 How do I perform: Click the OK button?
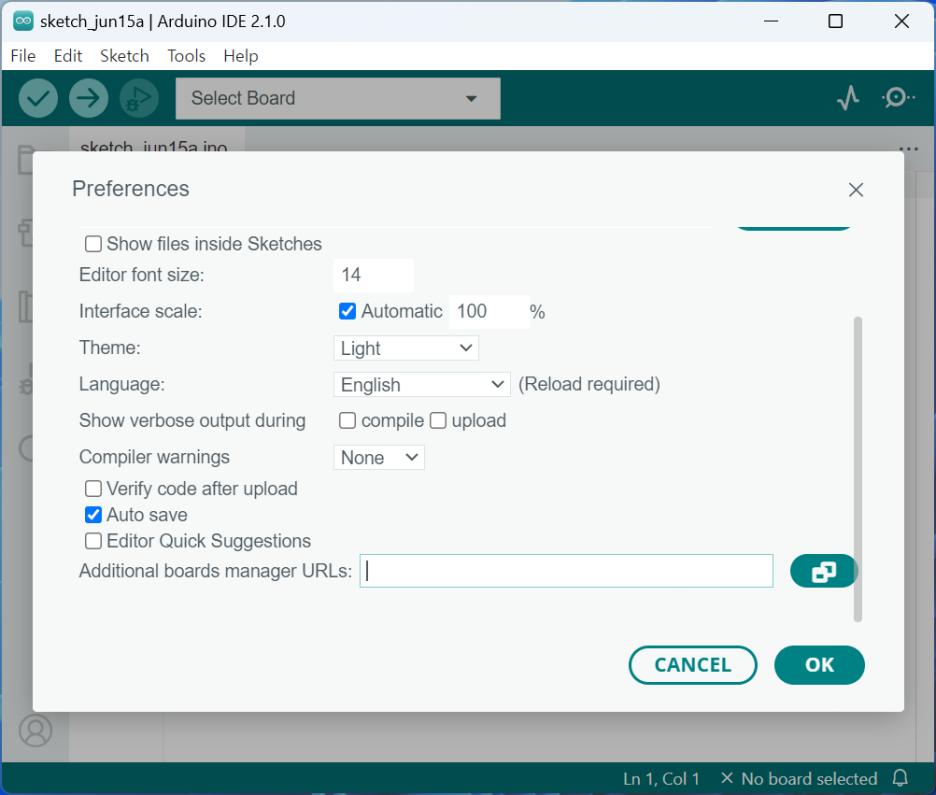[819, 665]
